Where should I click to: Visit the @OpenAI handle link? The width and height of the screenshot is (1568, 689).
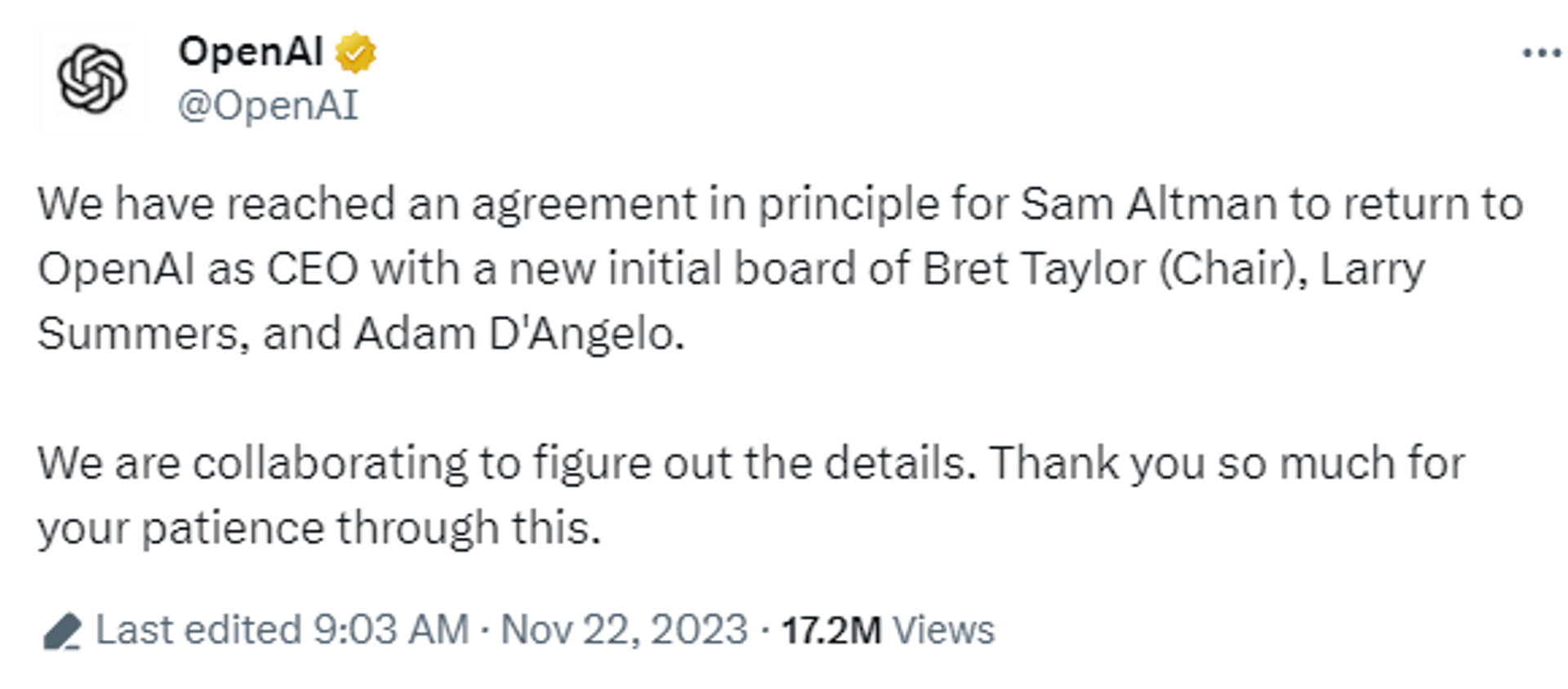coord(268,105)
